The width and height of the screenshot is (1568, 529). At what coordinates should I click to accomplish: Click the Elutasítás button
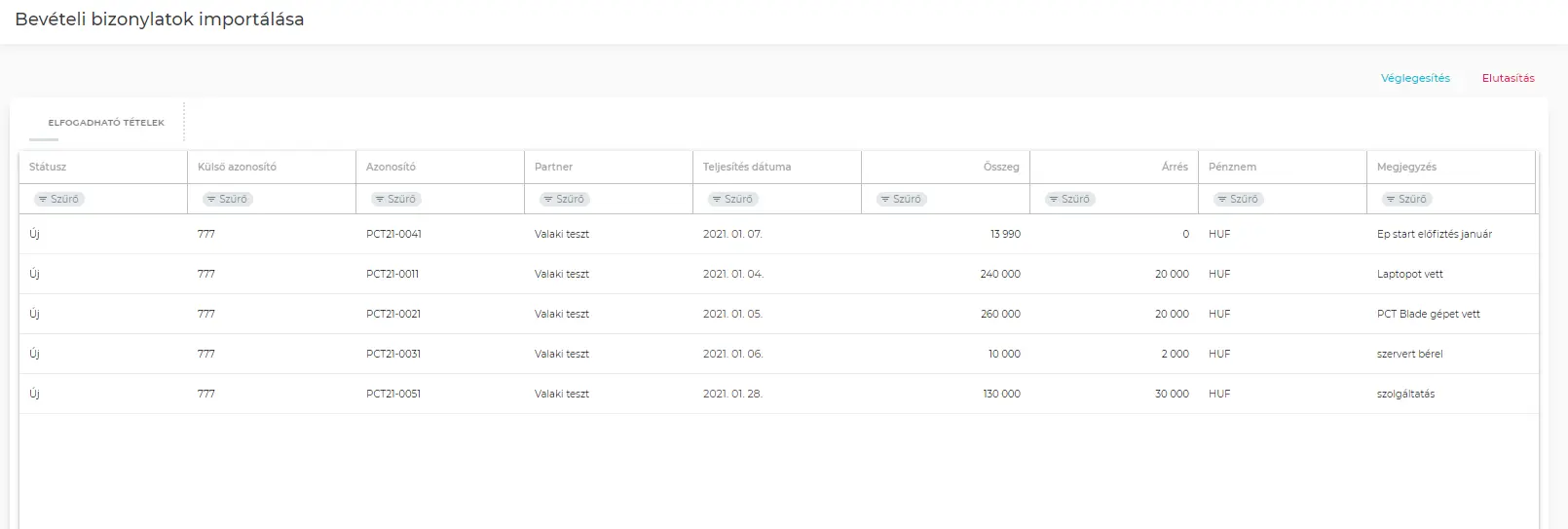click(1508, 78)
